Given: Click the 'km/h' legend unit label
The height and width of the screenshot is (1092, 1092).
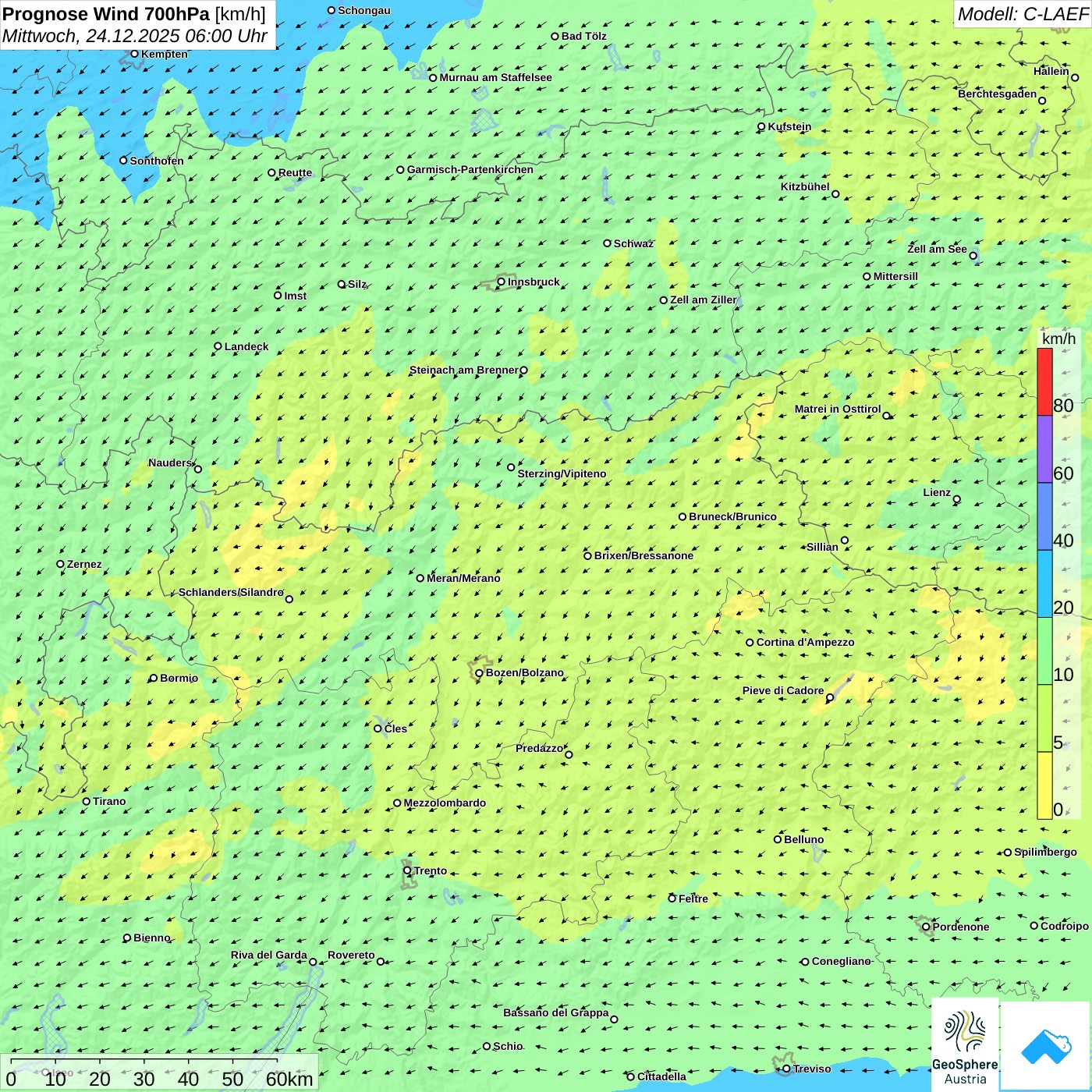Looking at the screenshot, I should 1058,339.
